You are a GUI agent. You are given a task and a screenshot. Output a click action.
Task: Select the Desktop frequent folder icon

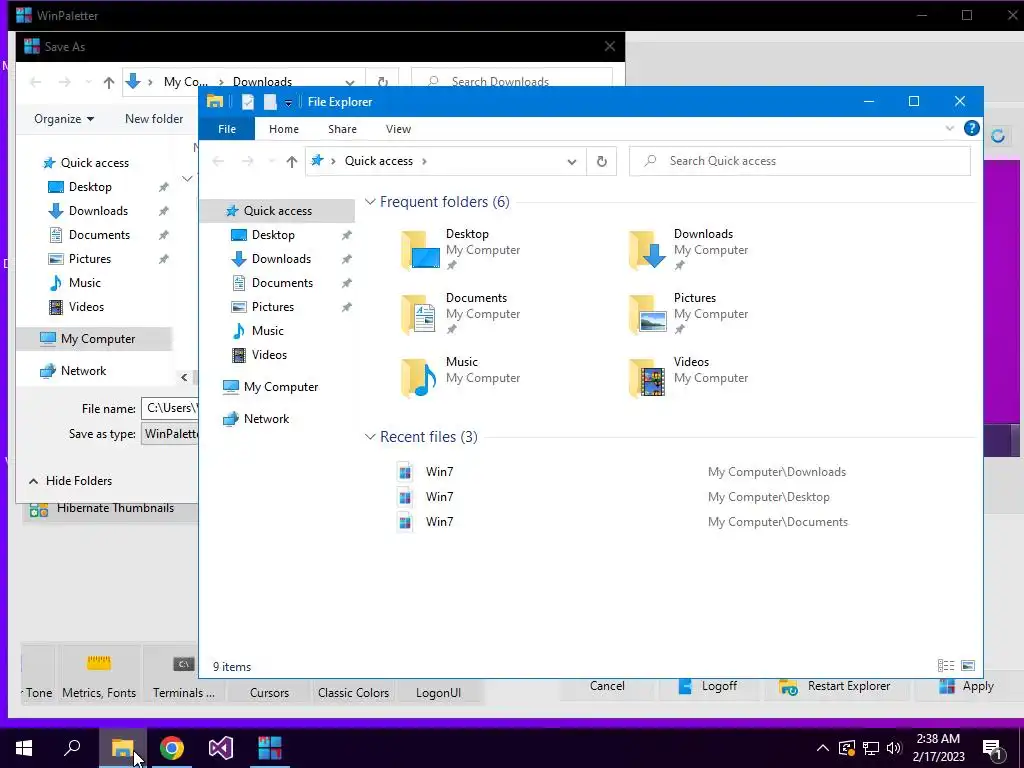[x=420, y=249]
